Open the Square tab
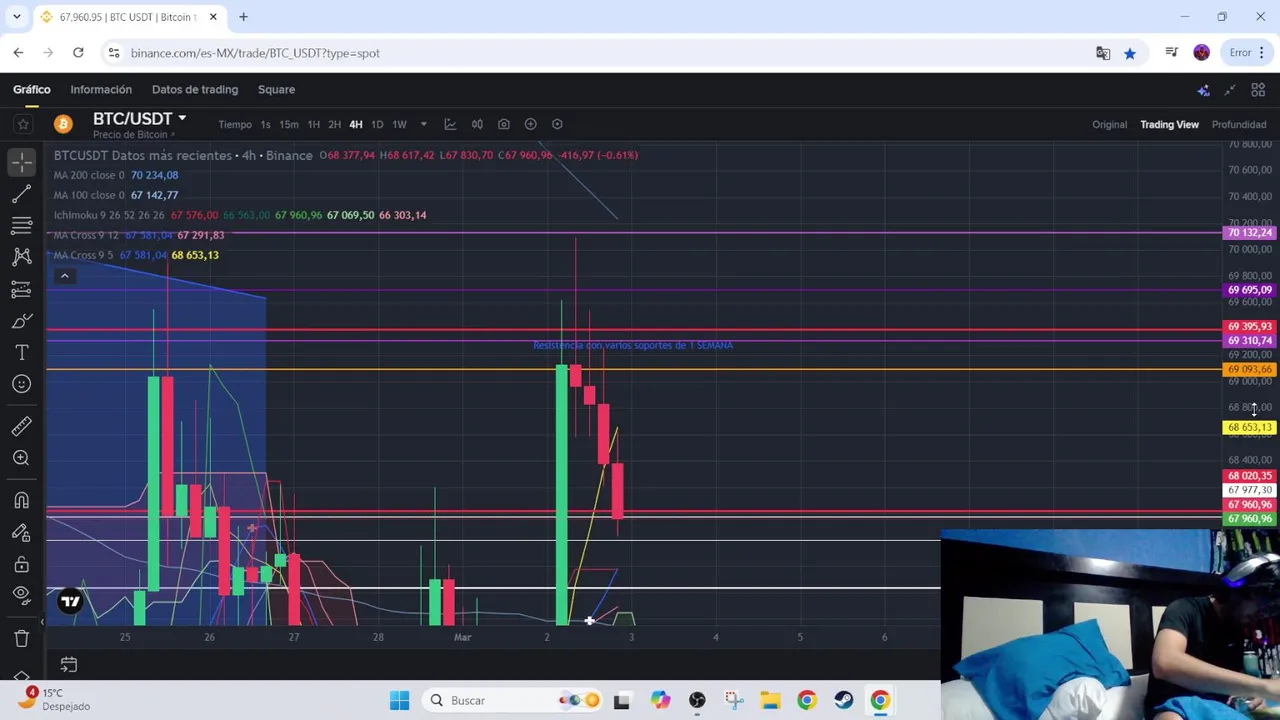Screen dimensions: 1280x720 pos(276,89)
